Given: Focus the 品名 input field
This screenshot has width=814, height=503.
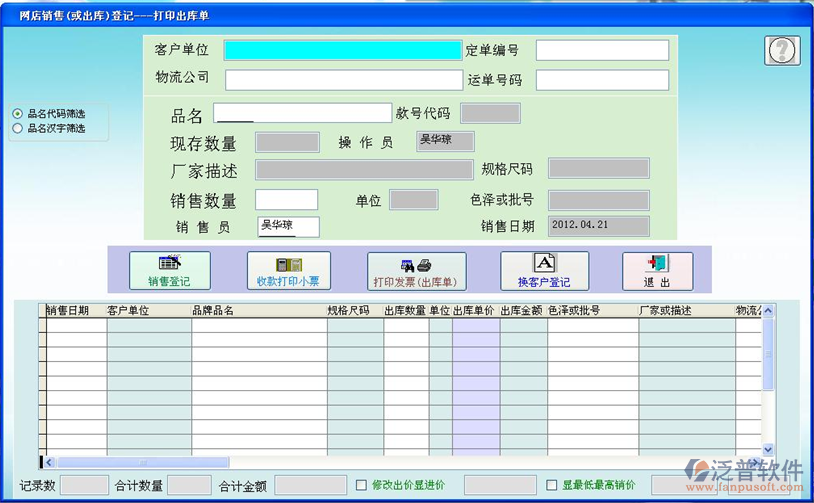Looking at the screenshot, I should tap(303, 113).
